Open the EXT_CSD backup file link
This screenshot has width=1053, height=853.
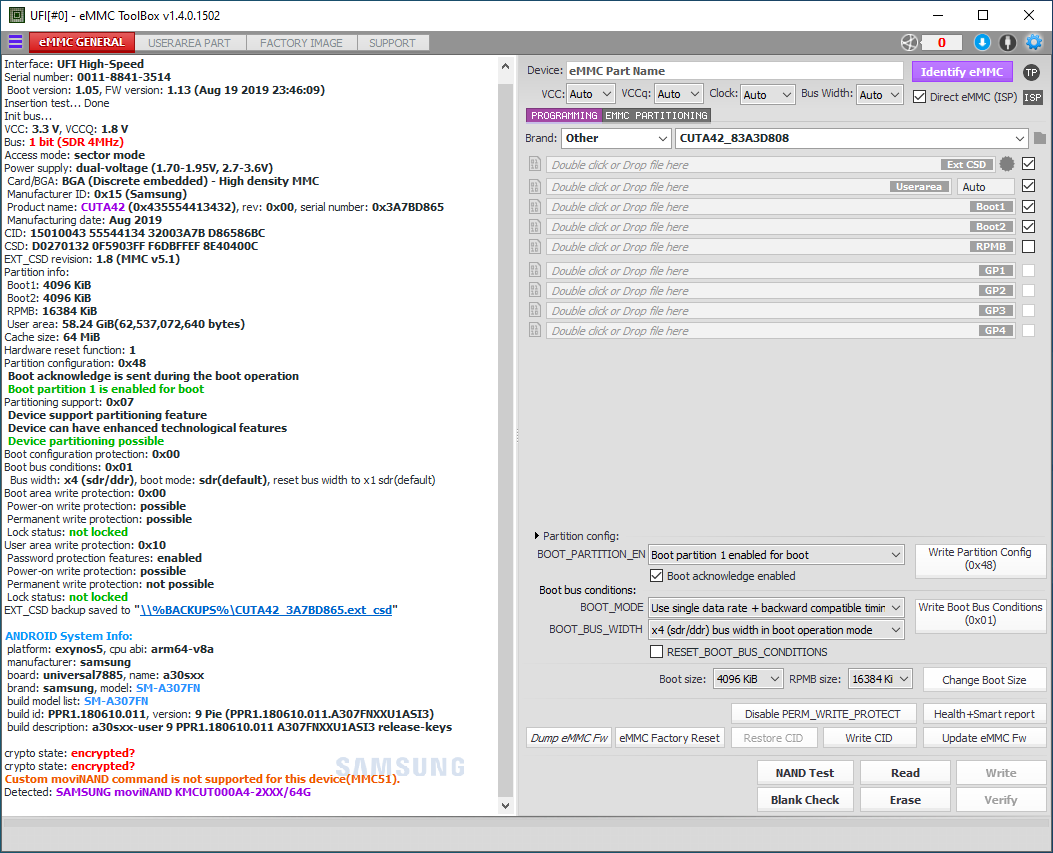(x=266, y=610)
